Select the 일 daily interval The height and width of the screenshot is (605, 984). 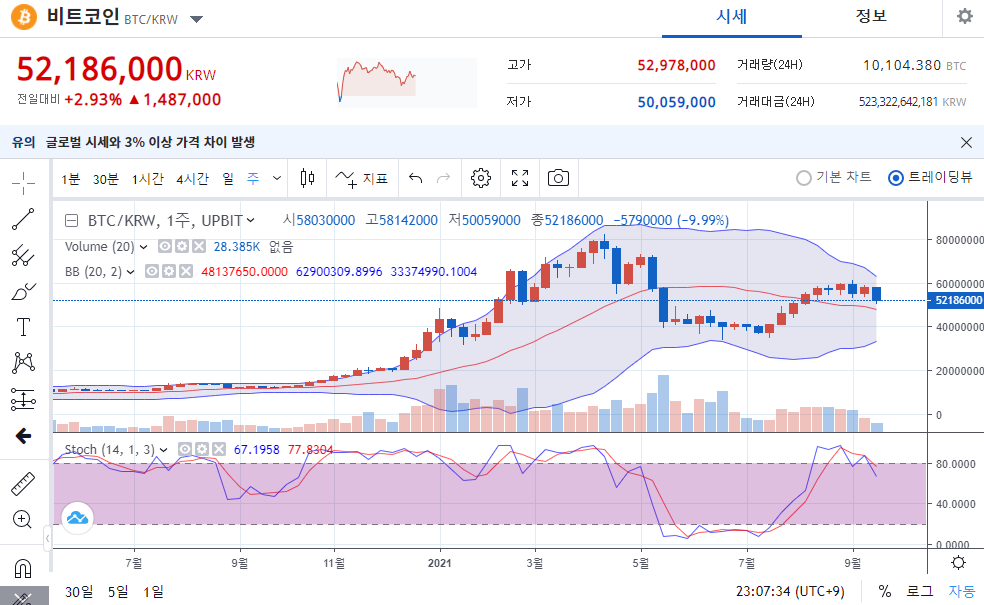228,179
